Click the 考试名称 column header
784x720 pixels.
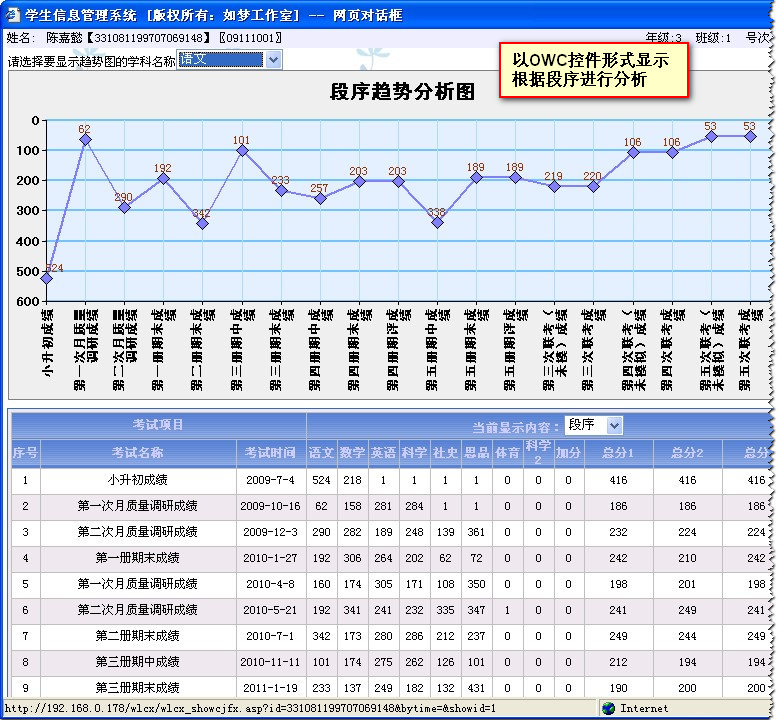(138, 453)
